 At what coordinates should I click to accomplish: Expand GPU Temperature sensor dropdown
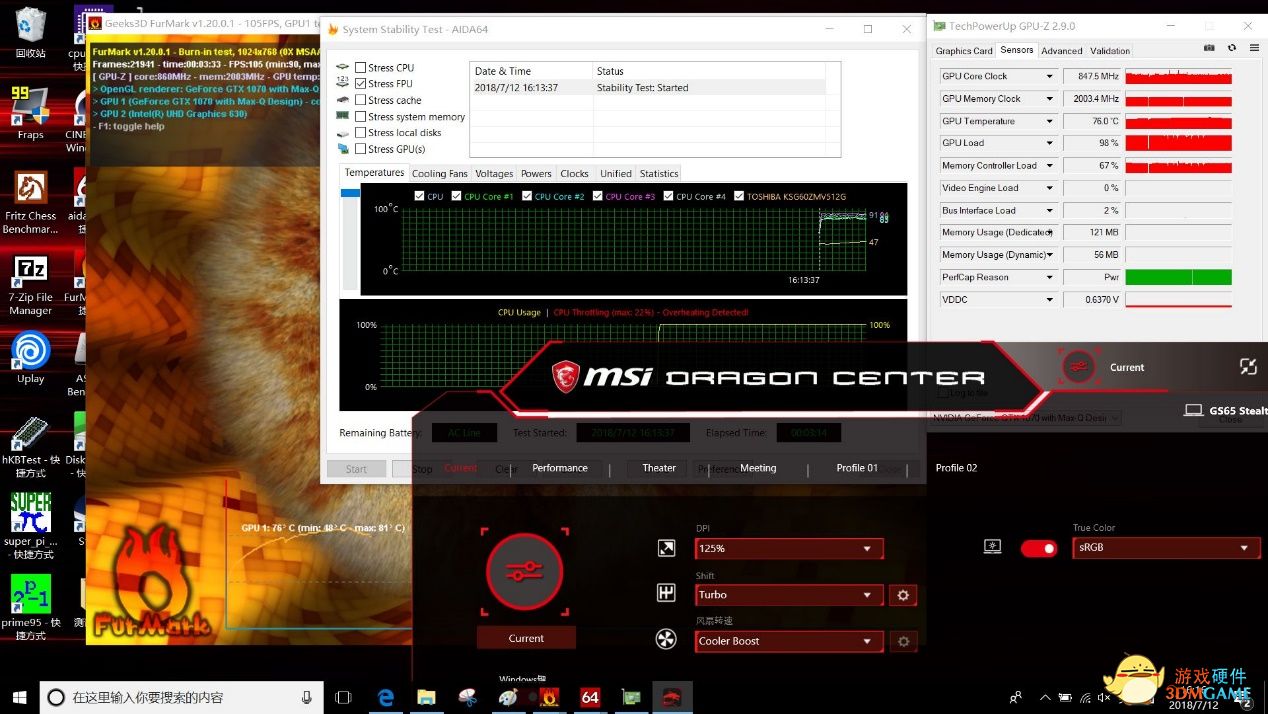point(1050,121)
